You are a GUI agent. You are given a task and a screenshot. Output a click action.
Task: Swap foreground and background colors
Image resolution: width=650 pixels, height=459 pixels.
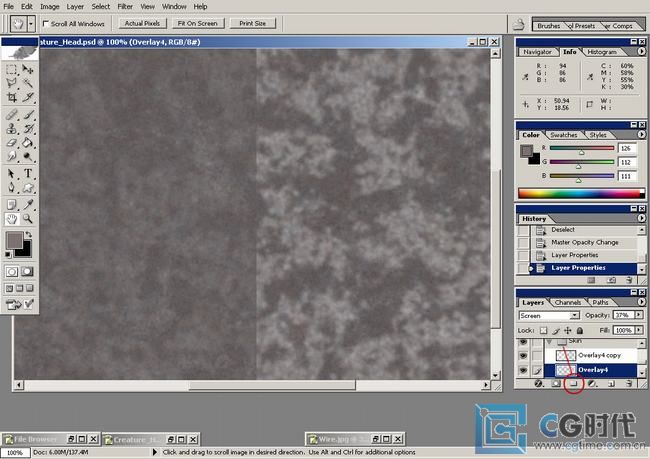28,234
